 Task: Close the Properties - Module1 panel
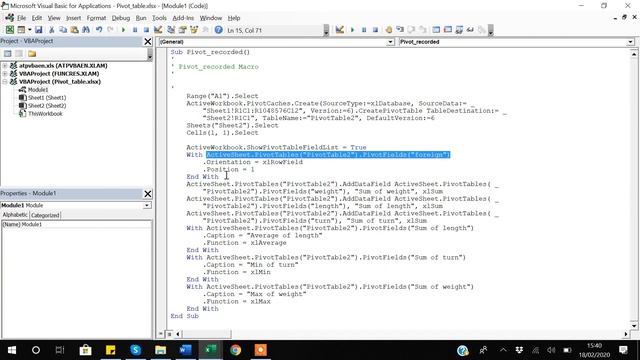click(x=147, y=193)
